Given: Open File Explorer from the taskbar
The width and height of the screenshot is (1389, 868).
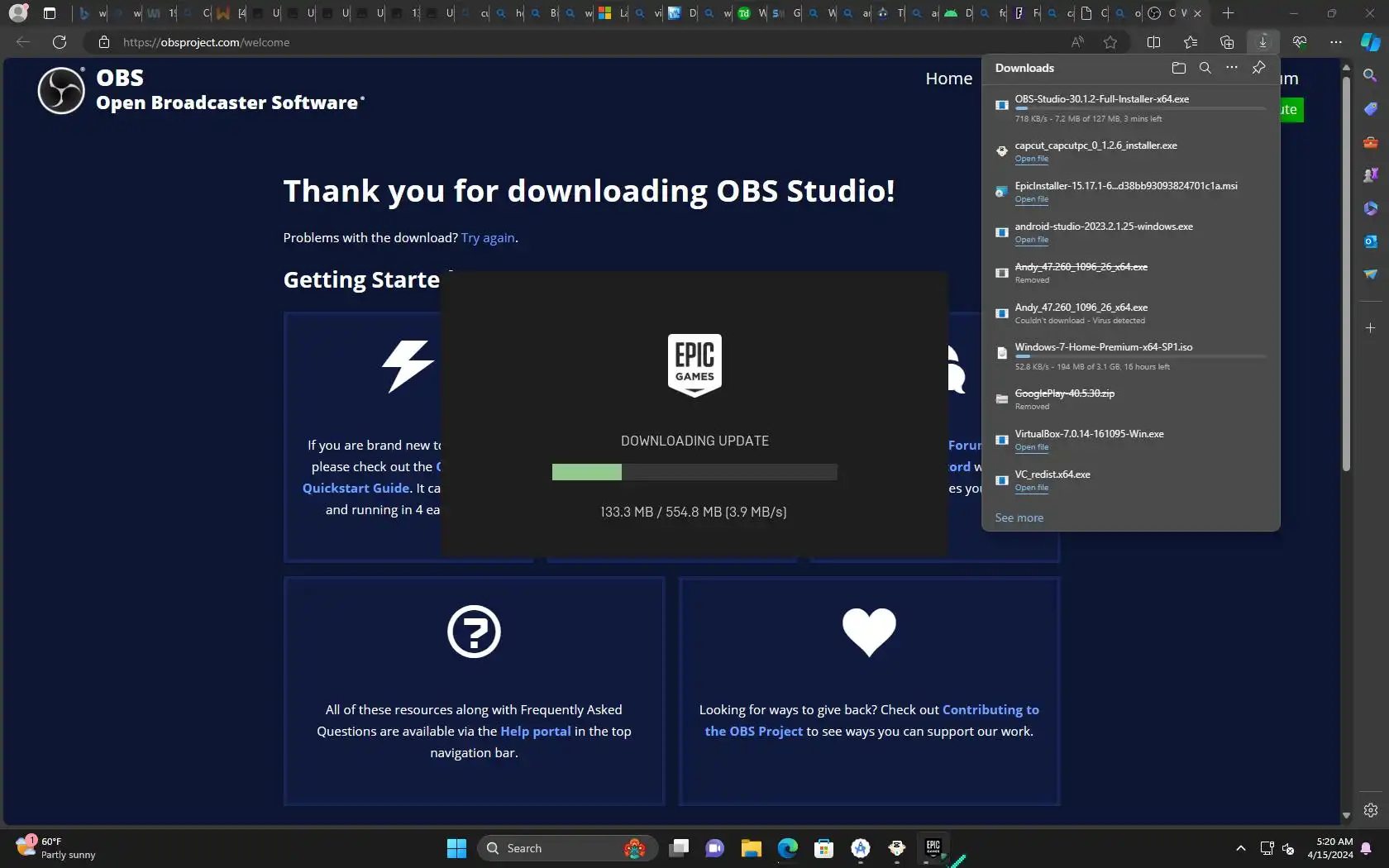Looking at the screenshot, I should [751, 848].
